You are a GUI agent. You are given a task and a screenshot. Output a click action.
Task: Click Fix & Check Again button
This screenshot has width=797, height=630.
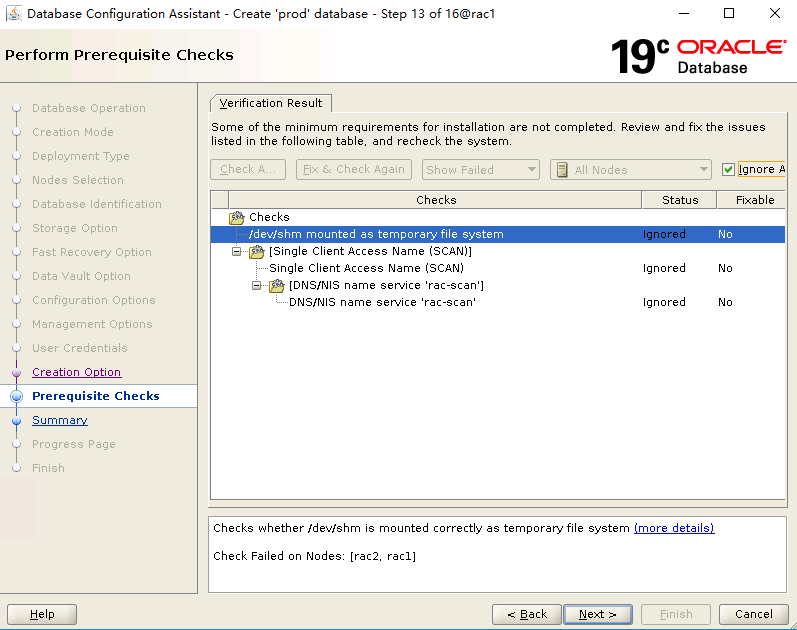pyautogui.click(x=354, y=169)
